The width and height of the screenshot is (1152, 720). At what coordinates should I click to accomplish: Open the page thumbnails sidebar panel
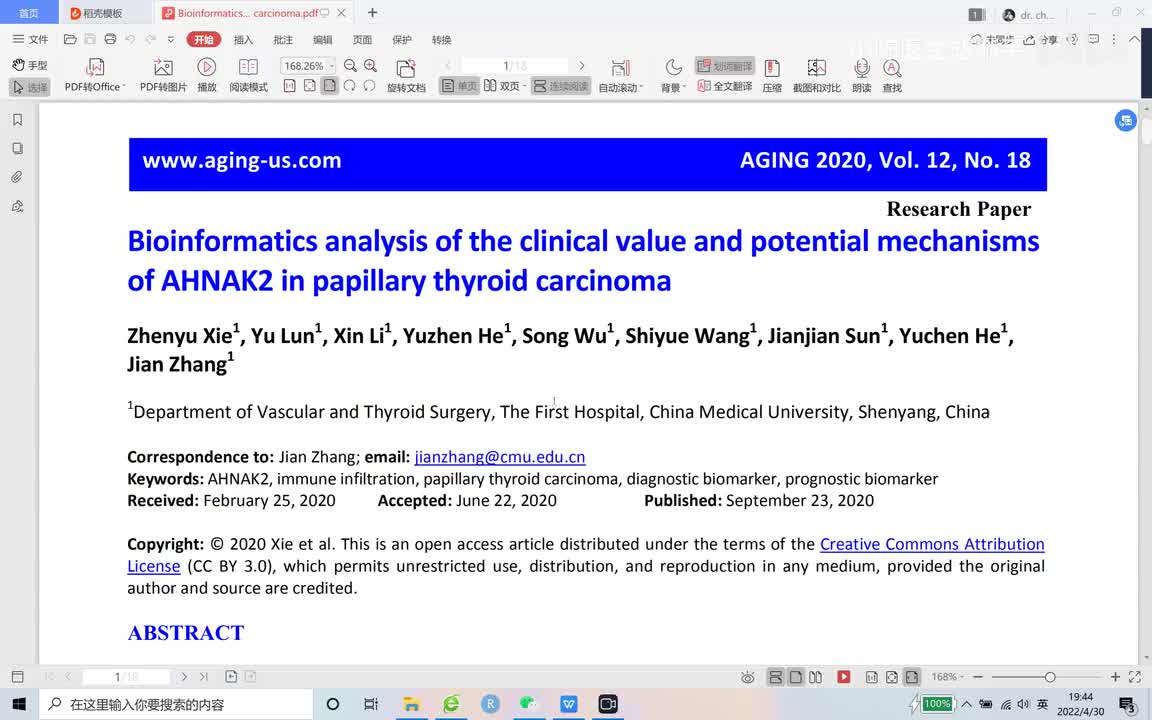tap(18, 148)
